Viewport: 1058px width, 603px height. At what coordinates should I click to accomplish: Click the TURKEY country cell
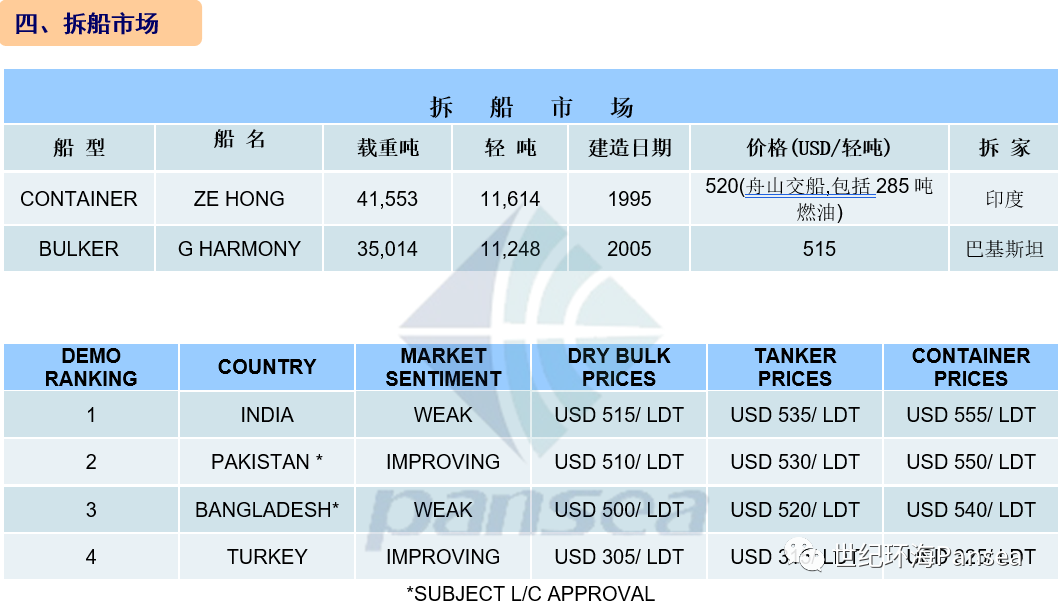pyautogui.click(x=267, y=557)
